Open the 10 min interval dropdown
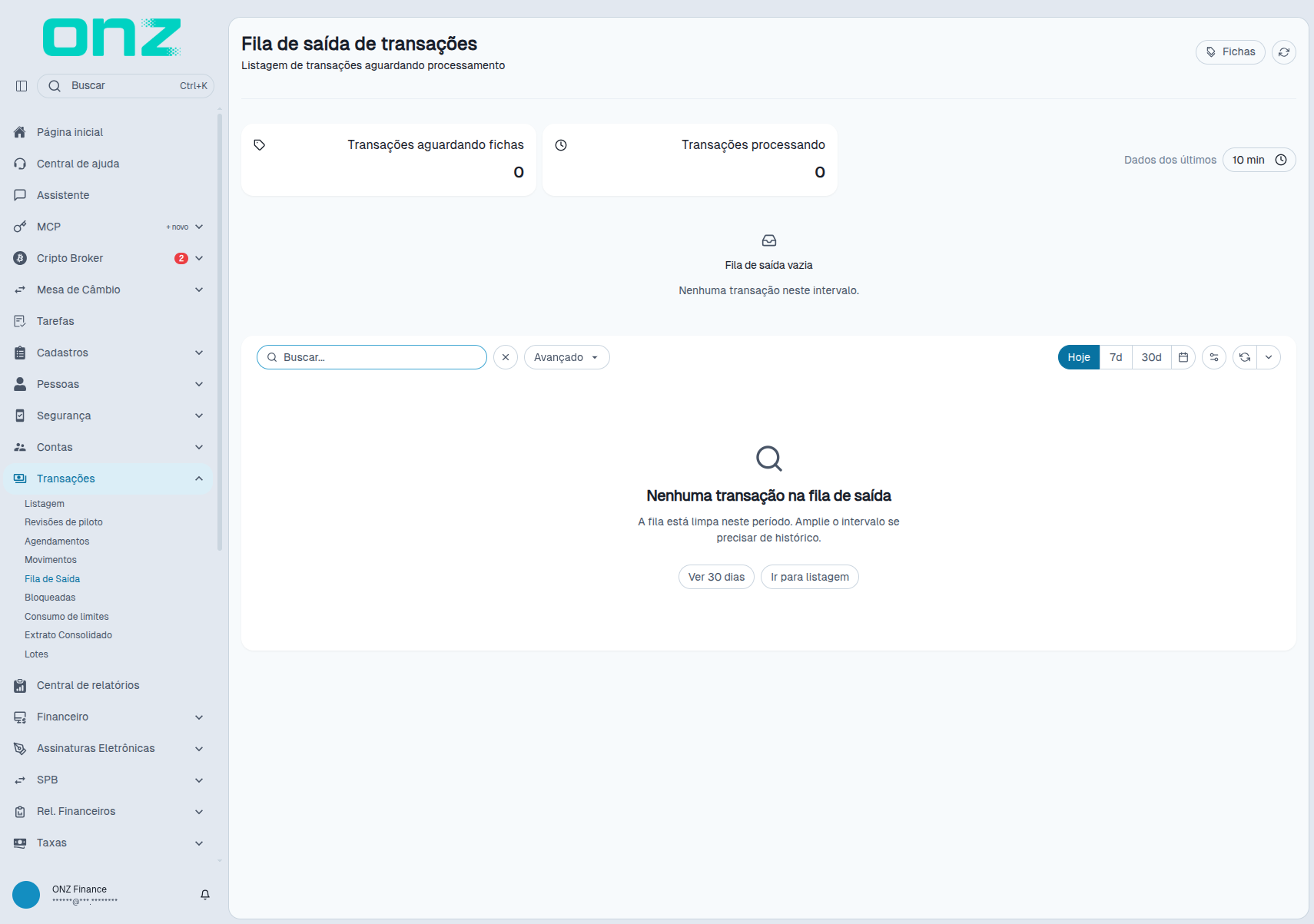 [x=1259, y=160]
